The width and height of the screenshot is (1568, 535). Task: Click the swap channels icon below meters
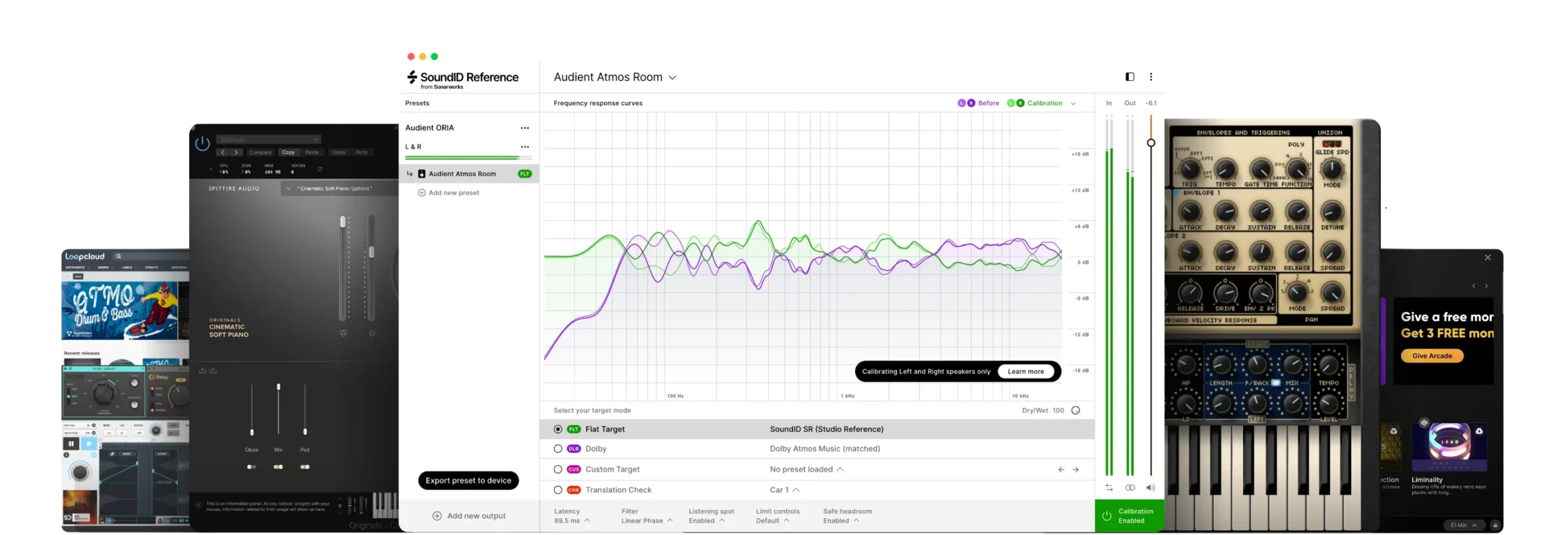(1109, 487)
